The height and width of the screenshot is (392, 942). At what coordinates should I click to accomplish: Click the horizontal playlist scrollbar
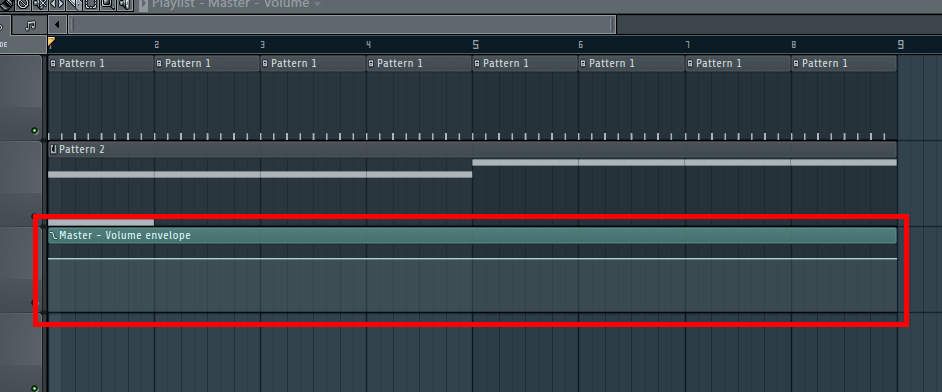tap(342, 25)
